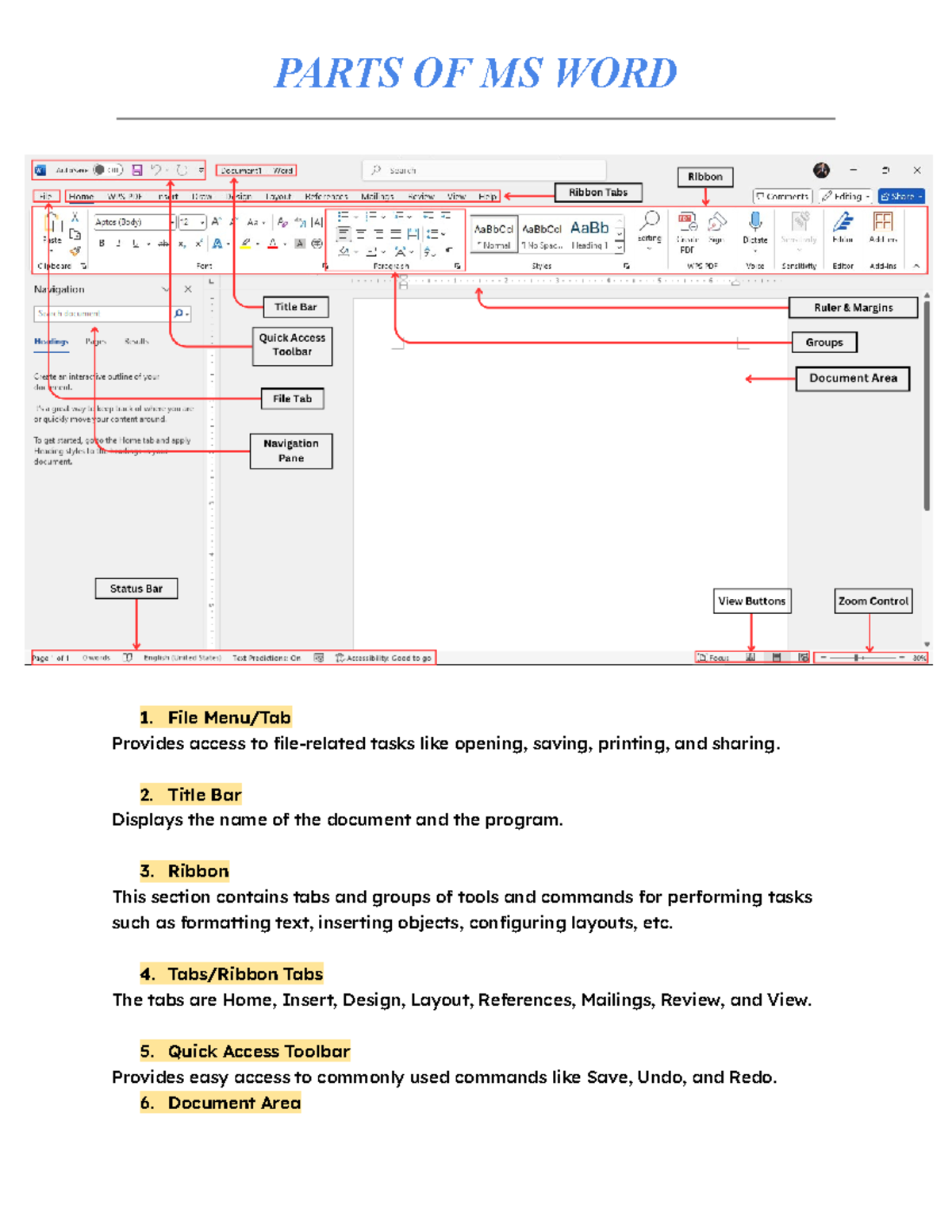Open the font name dropdown

[172, 223]
